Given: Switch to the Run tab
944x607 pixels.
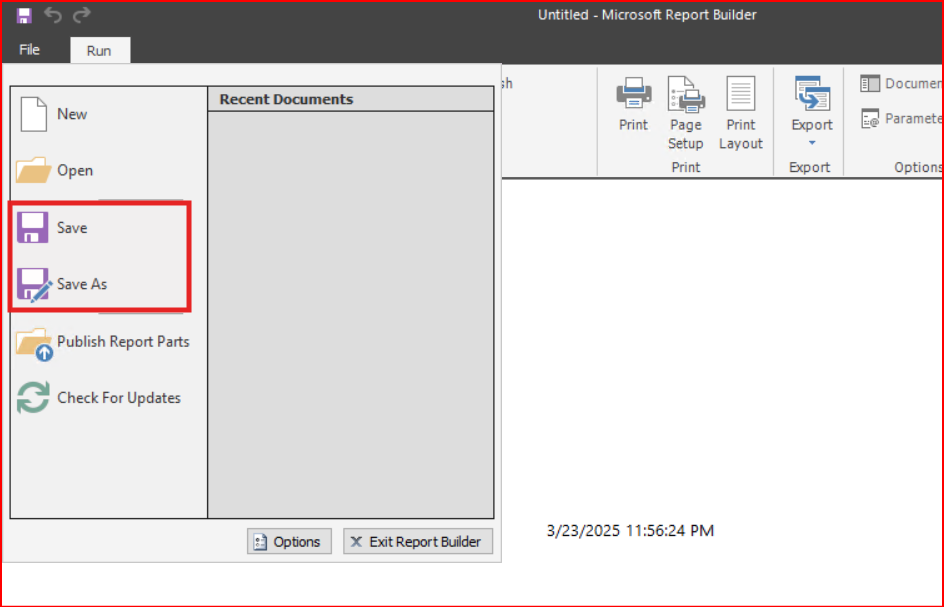Looking at the screenshot, I should [x=99, y=51].
